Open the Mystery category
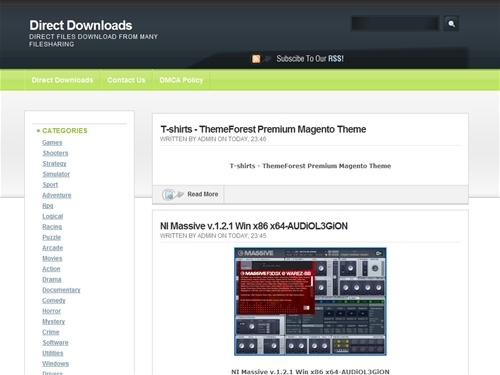 coord(54,322)
